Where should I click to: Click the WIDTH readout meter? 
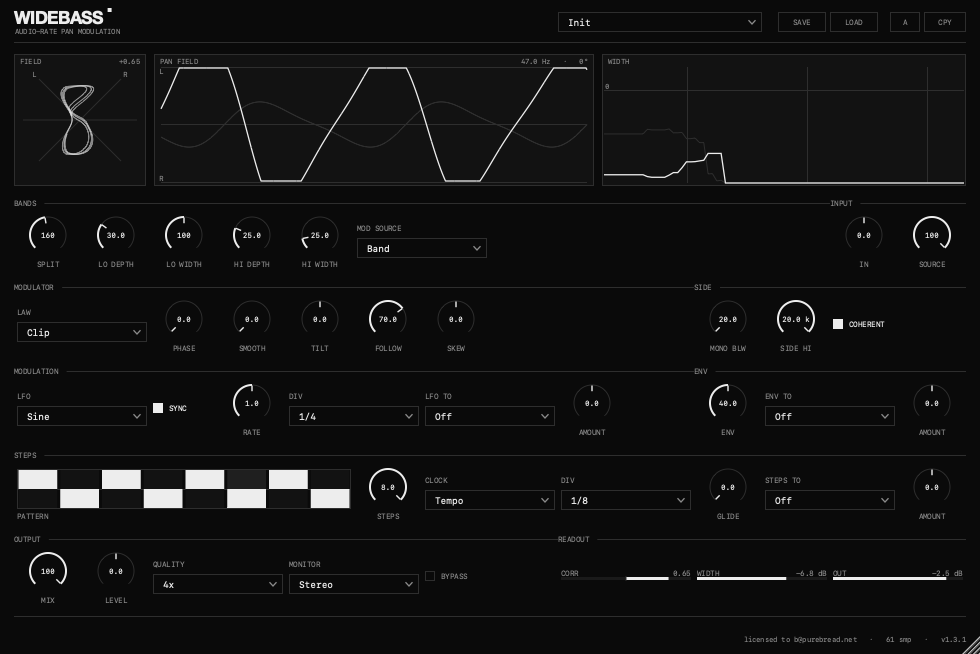coord(762,575)
